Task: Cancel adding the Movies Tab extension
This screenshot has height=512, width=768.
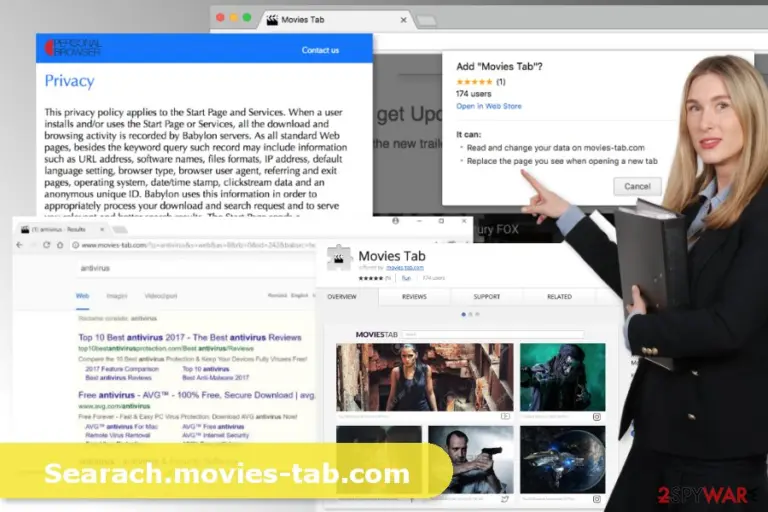Action: [637, 186]
